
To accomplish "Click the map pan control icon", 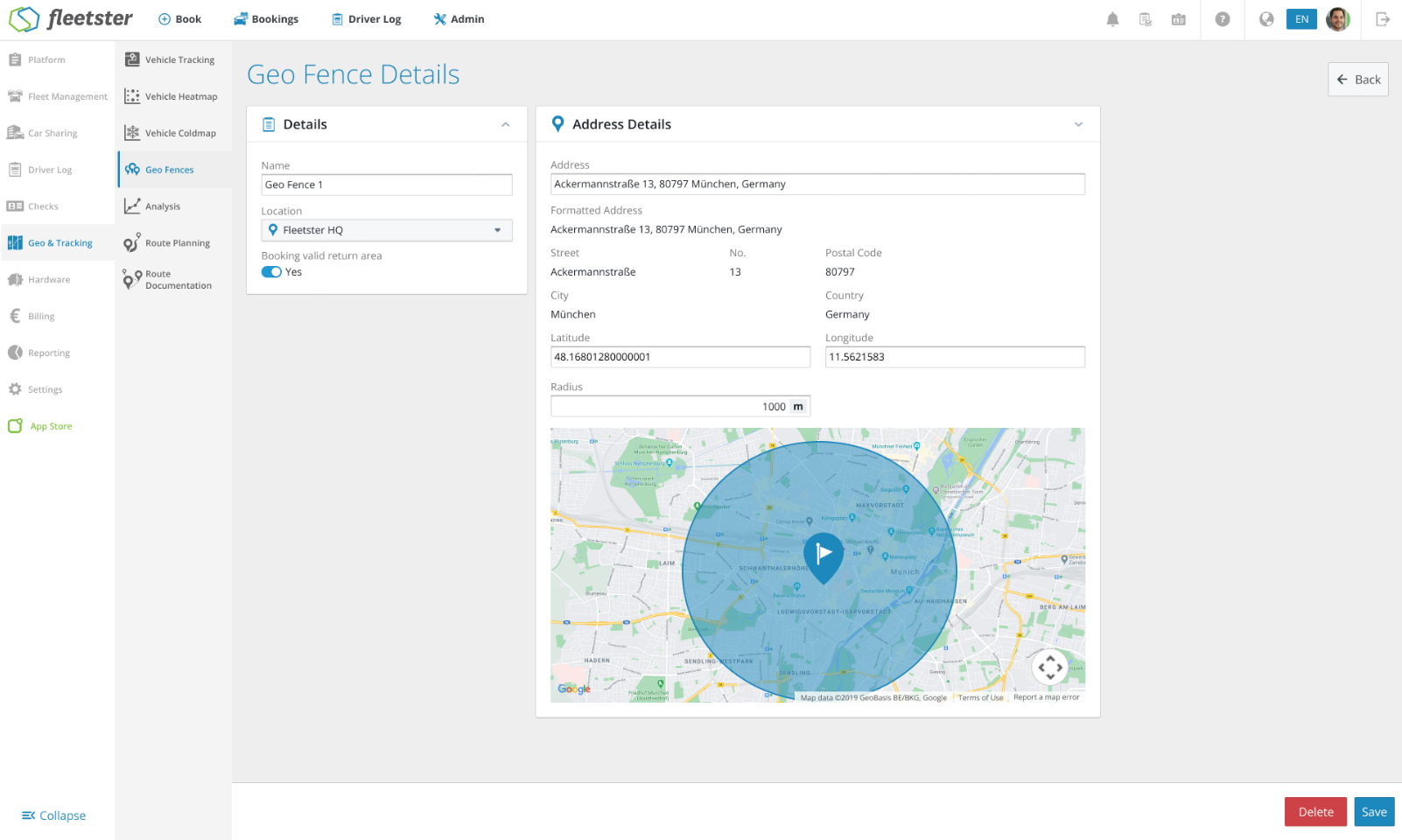I will coord(1050,667).
